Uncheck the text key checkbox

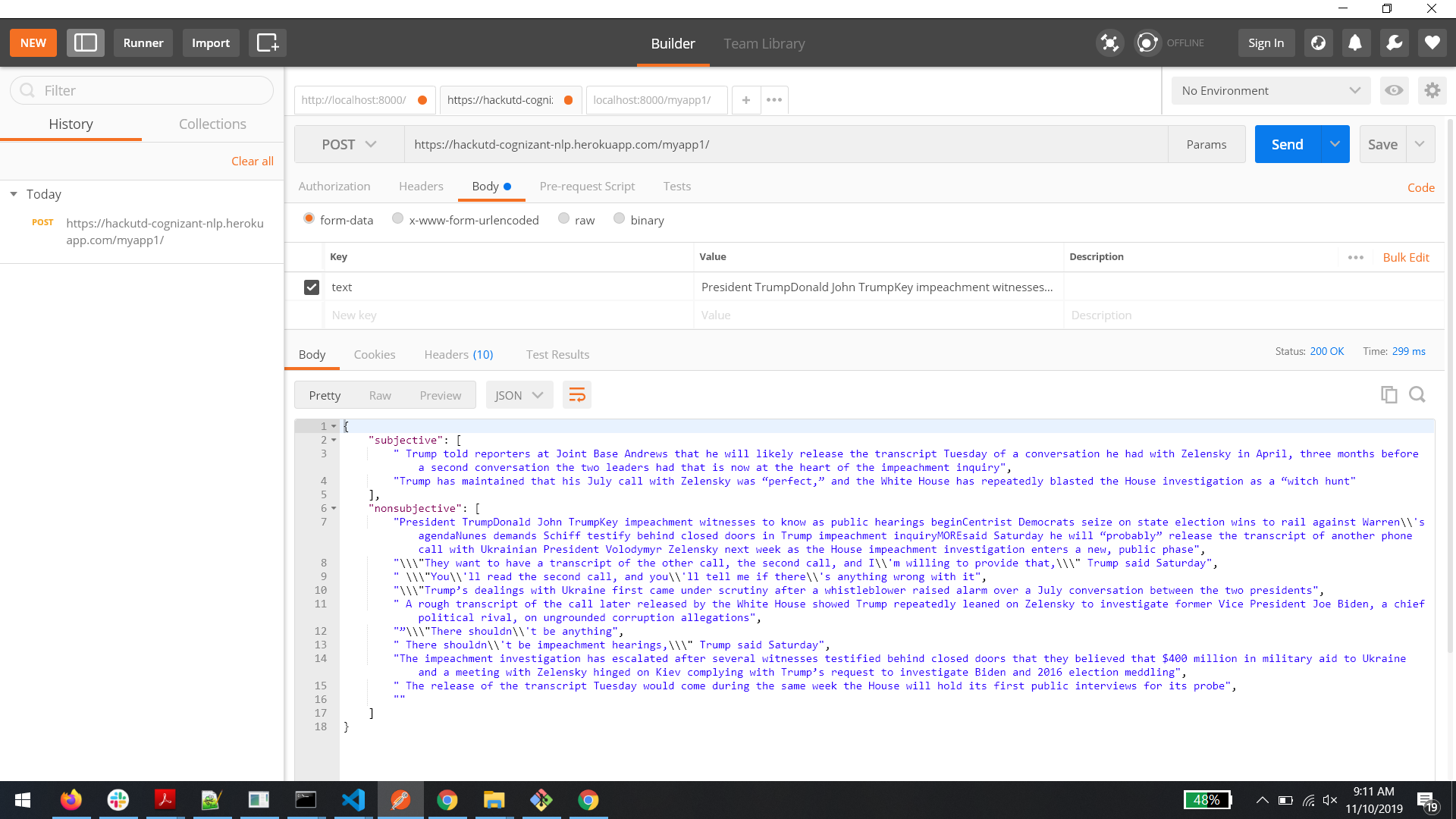312,287
